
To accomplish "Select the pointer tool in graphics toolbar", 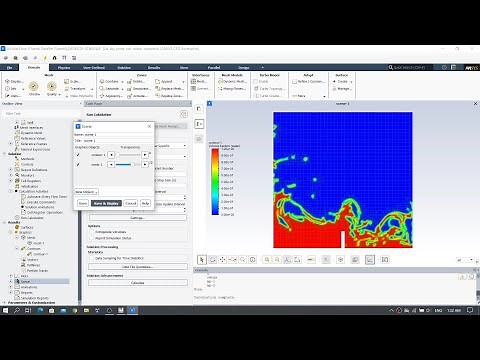I will (202, 260).
